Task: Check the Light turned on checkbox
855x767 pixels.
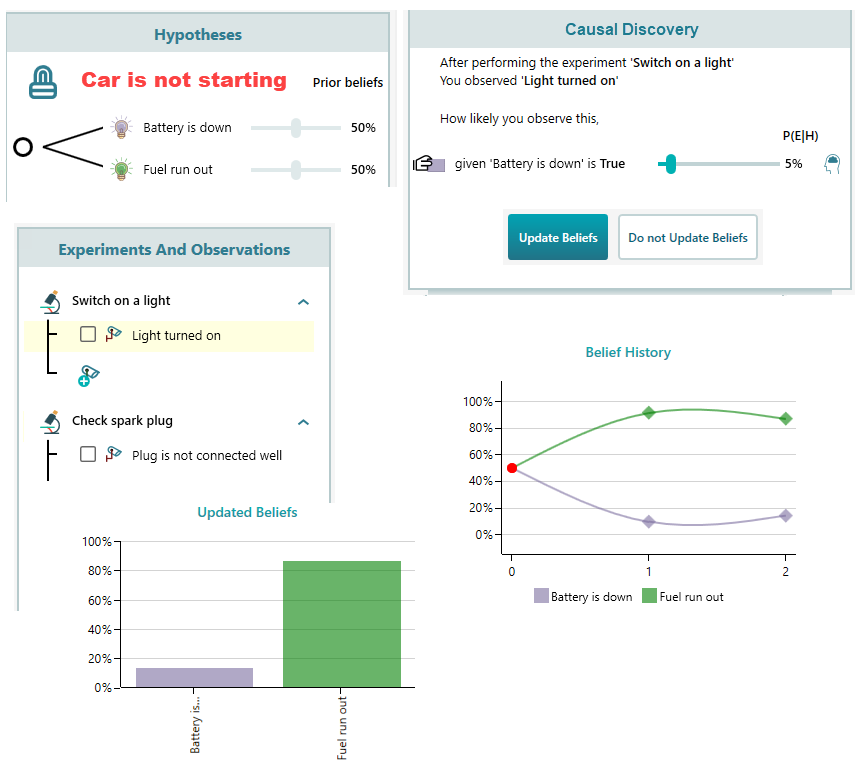Action: pyautogui.click(x=88, y=335)
